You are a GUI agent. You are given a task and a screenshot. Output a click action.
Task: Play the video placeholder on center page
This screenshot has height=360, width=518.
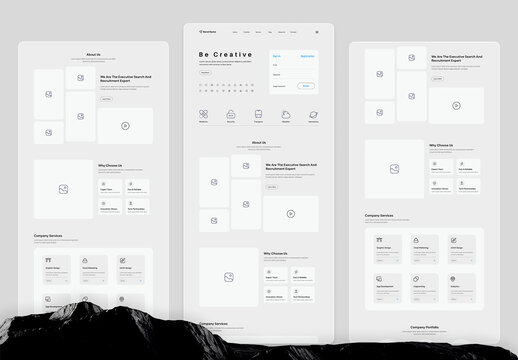[x=291, y=214]
